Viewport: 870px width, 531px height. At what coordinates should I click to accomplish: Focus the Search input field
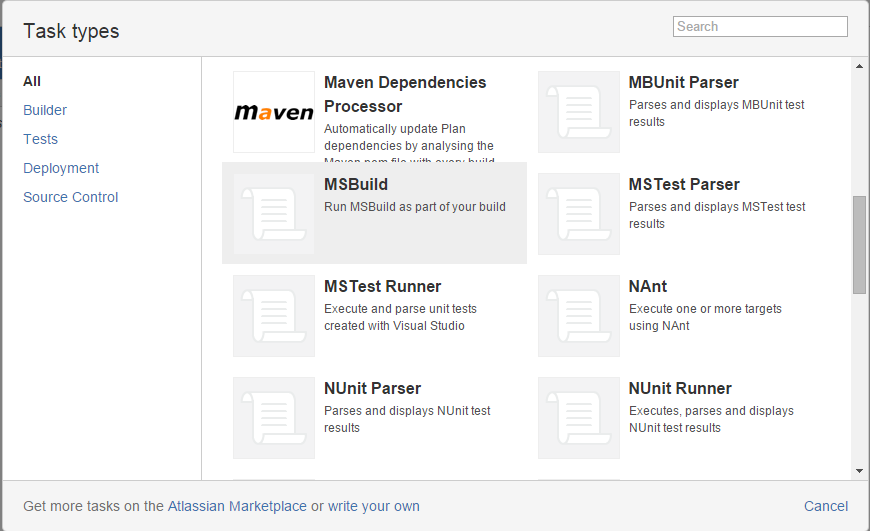coord(760,27)
